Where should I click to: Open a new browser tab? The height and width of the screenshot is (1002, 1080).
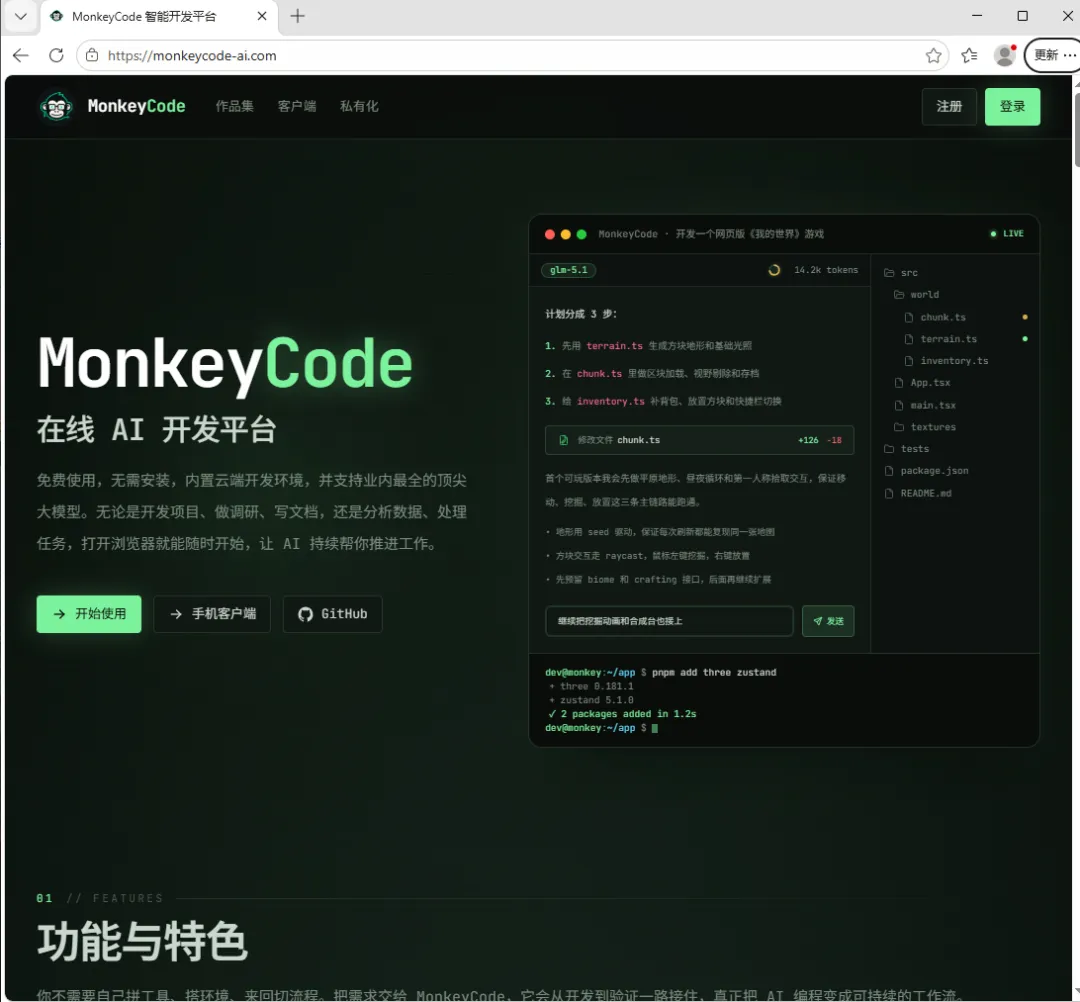point(298,17)
